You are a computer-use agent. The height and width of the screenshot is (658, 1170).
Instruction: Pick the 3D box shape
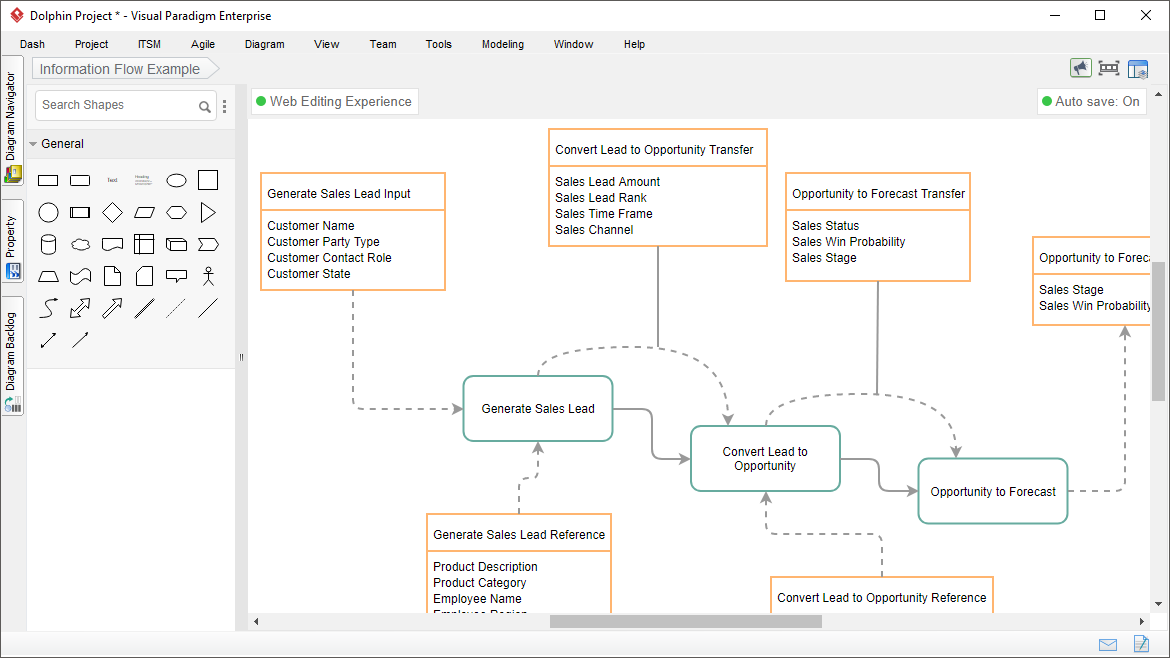click(x=176, y=245)
